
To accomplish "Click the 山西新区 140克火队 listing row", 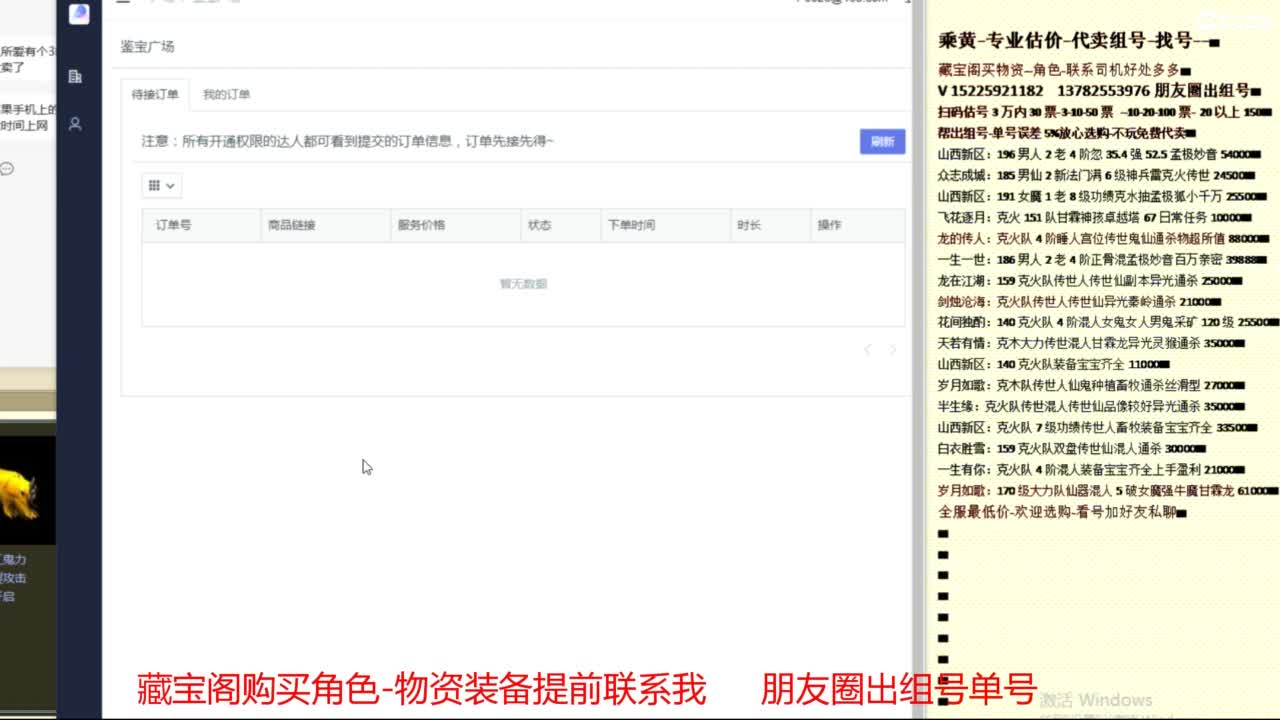I will click(1054, 365).
